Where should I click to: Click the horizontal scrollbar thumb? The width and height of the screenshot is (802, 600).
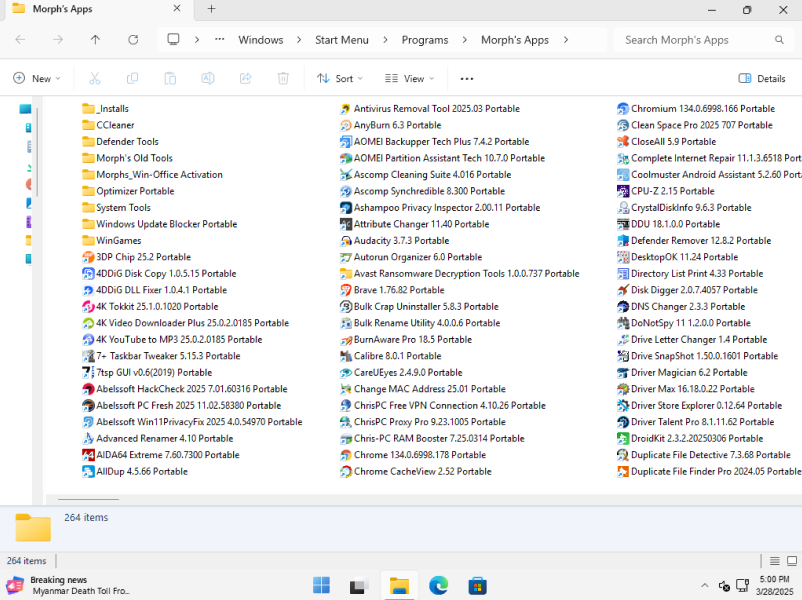coord(88,499)
